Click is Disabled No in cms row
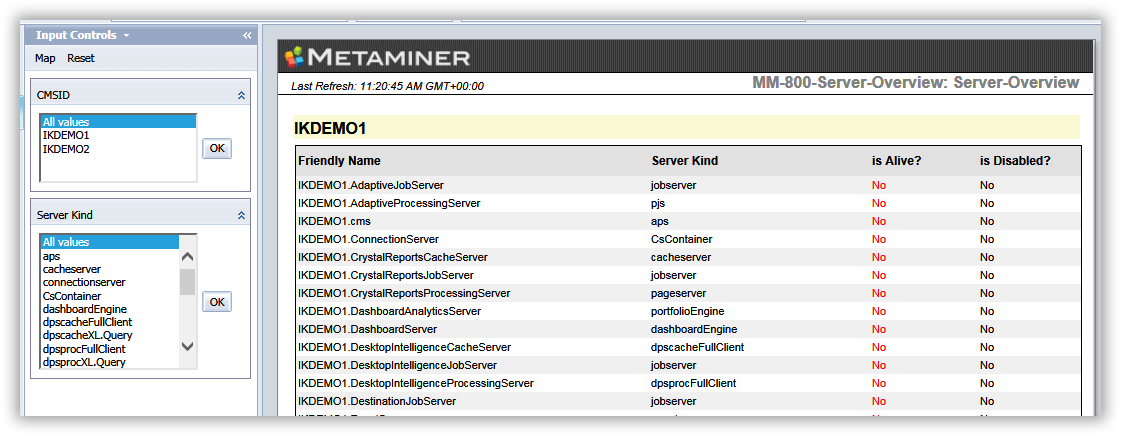 [987, 222]
